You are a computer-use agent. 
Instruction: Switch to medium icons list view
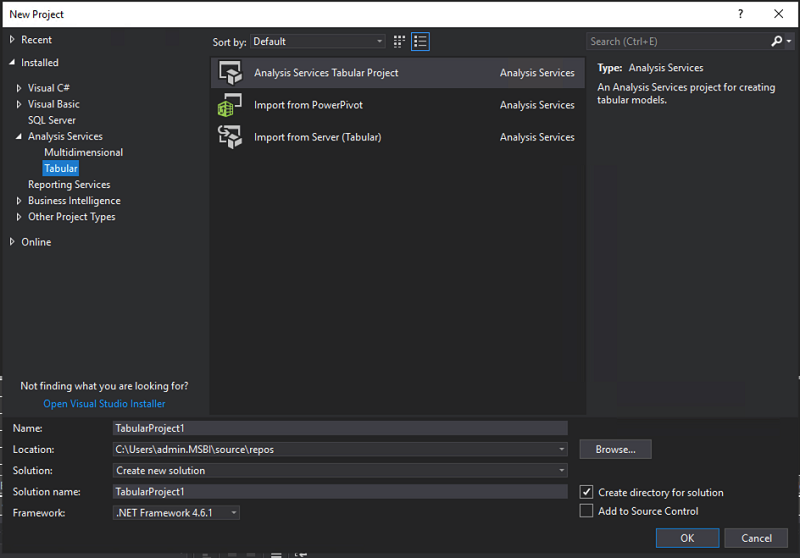click(420, 41)
